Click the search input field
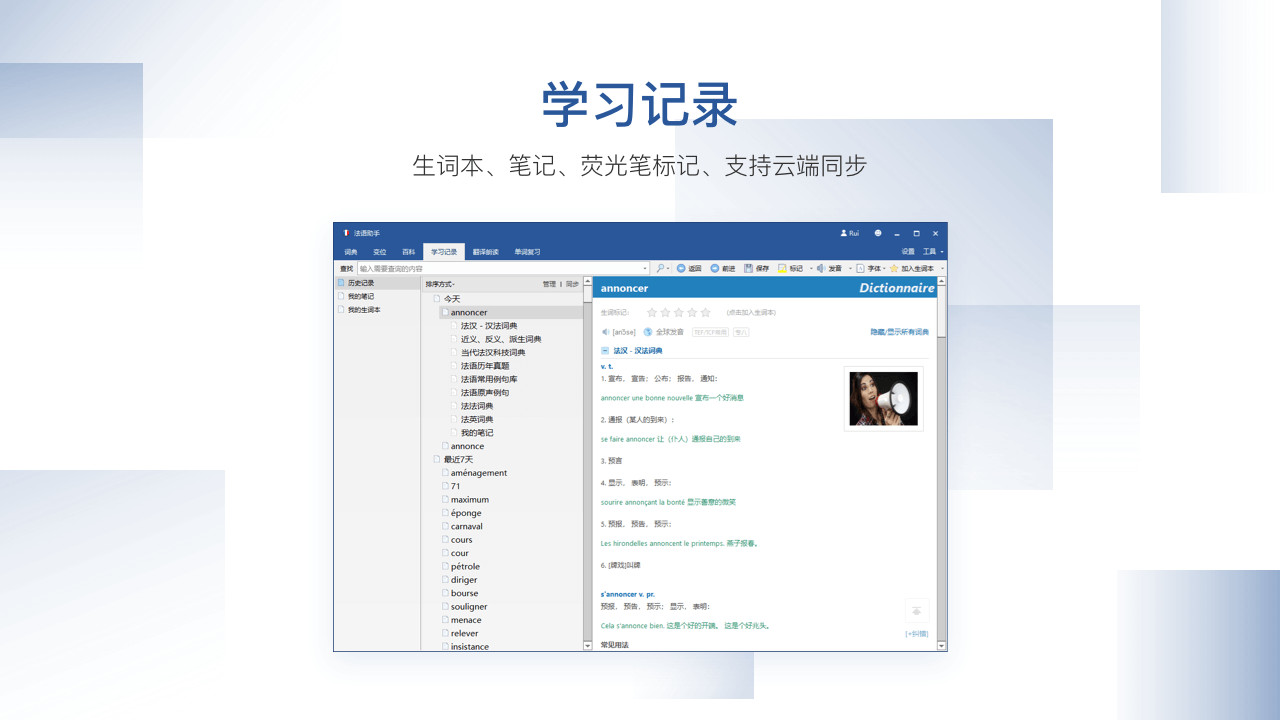The height and width of the screenshot is (720, 1280). click(x=503, y=268)
